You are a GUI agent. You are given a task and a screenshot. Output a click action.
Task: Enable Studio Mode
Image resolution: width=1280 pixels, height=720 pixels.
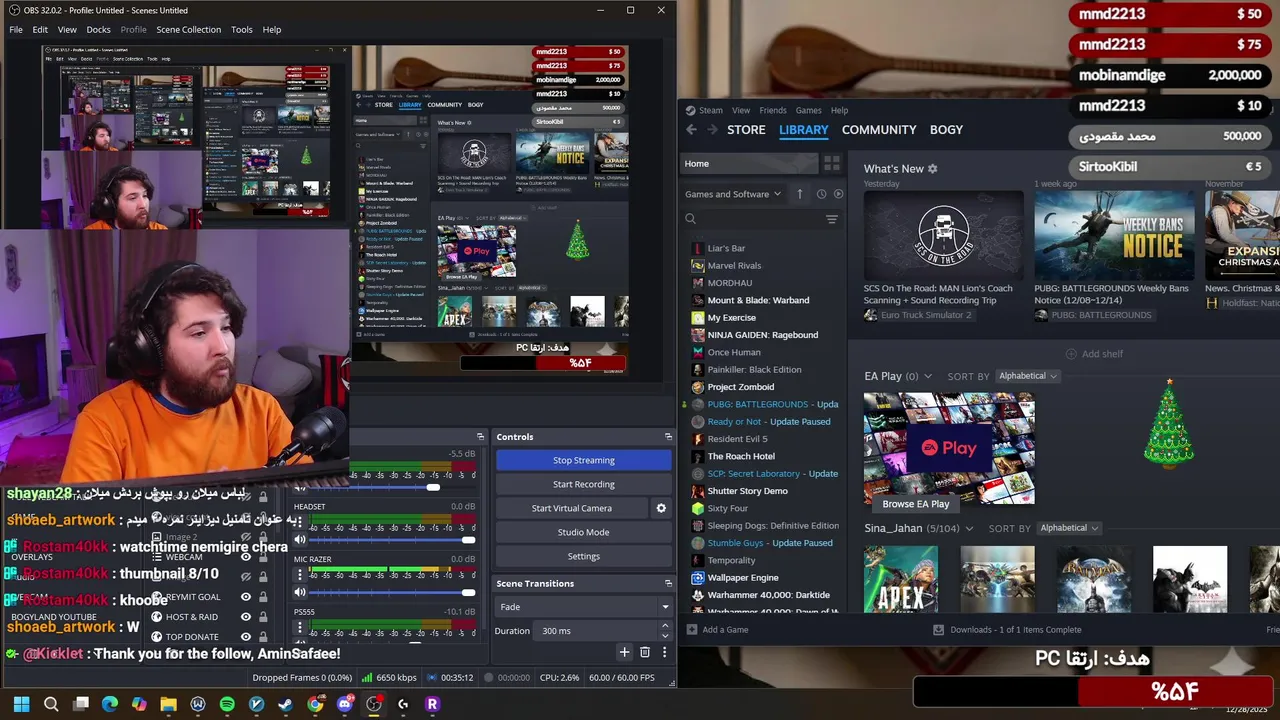point(584,532)
